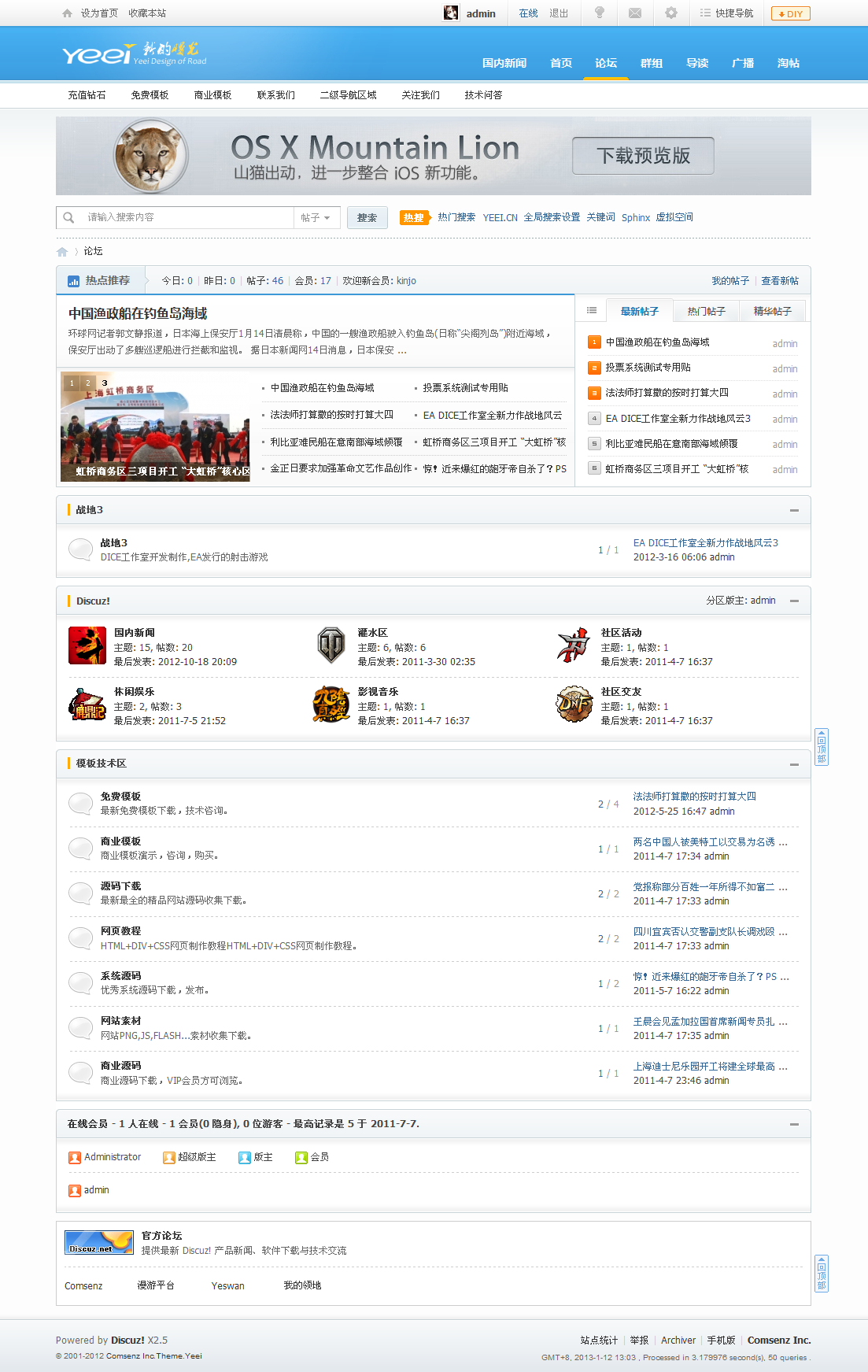Click the 搜索 search button
868x1372 pixels.
coord(368,218)
